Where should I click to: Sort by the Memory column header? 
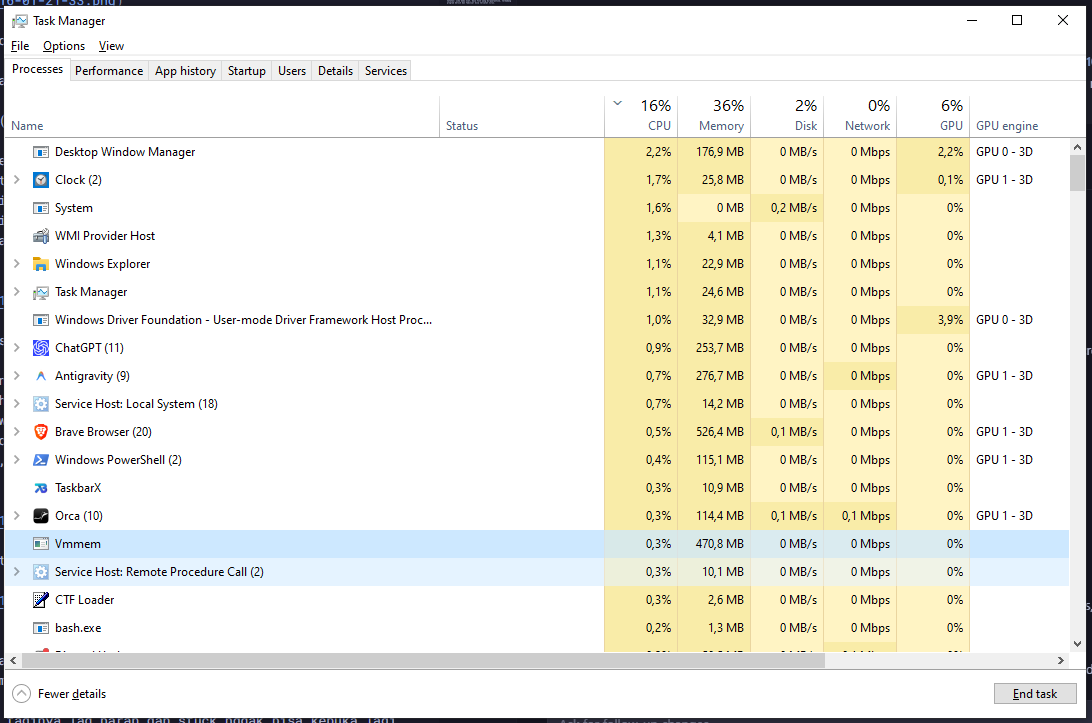point(714,116)
